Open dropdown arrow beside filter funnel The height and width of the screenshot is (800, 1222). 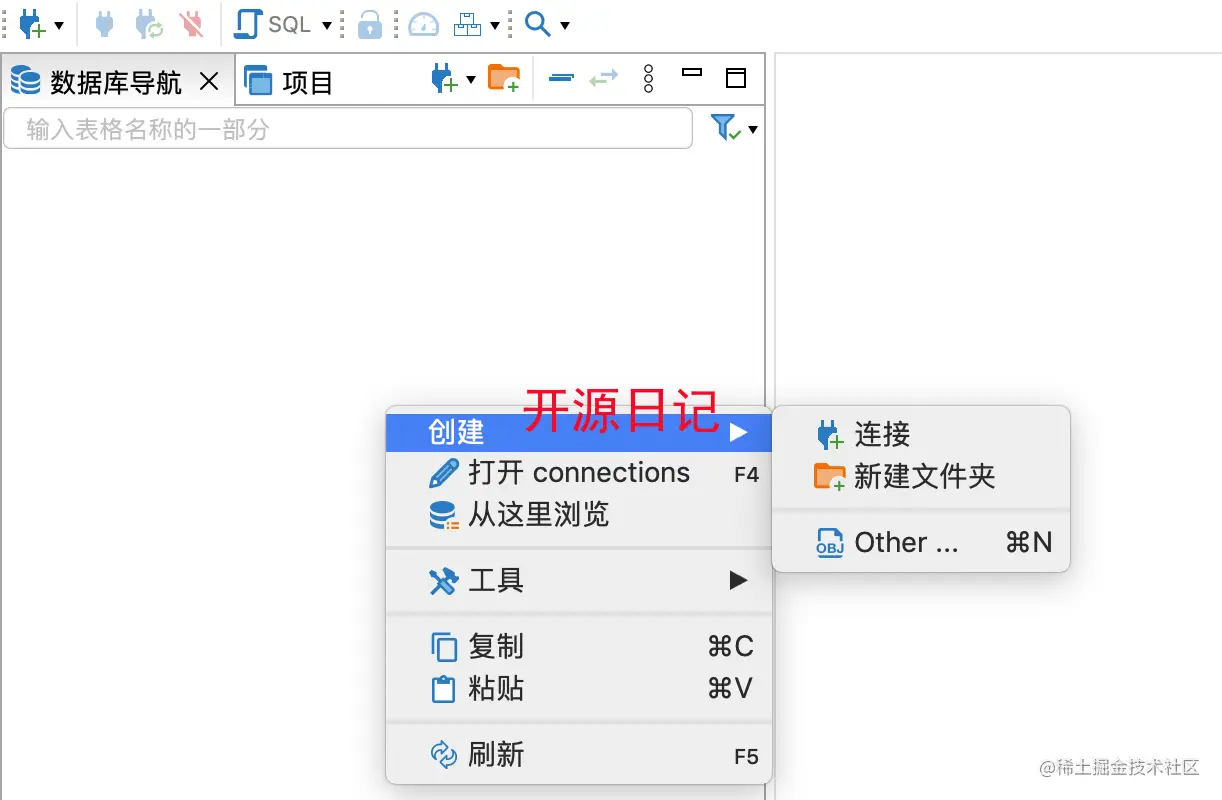[753, 130]
